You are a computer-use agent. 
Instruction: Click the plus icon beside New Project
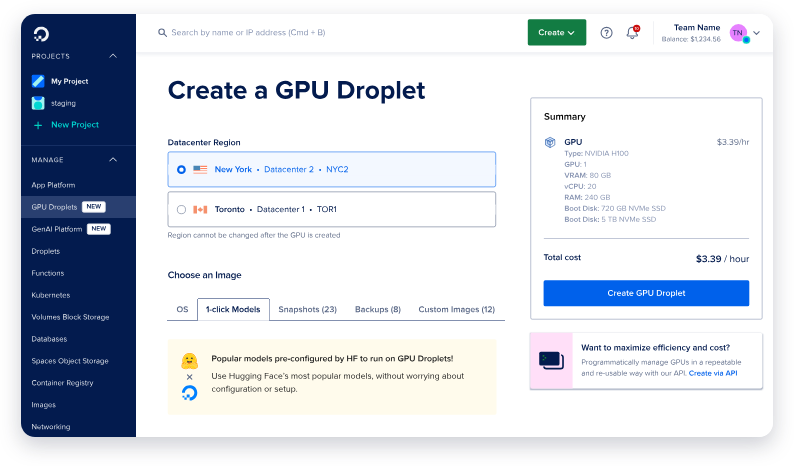[38, 125]
